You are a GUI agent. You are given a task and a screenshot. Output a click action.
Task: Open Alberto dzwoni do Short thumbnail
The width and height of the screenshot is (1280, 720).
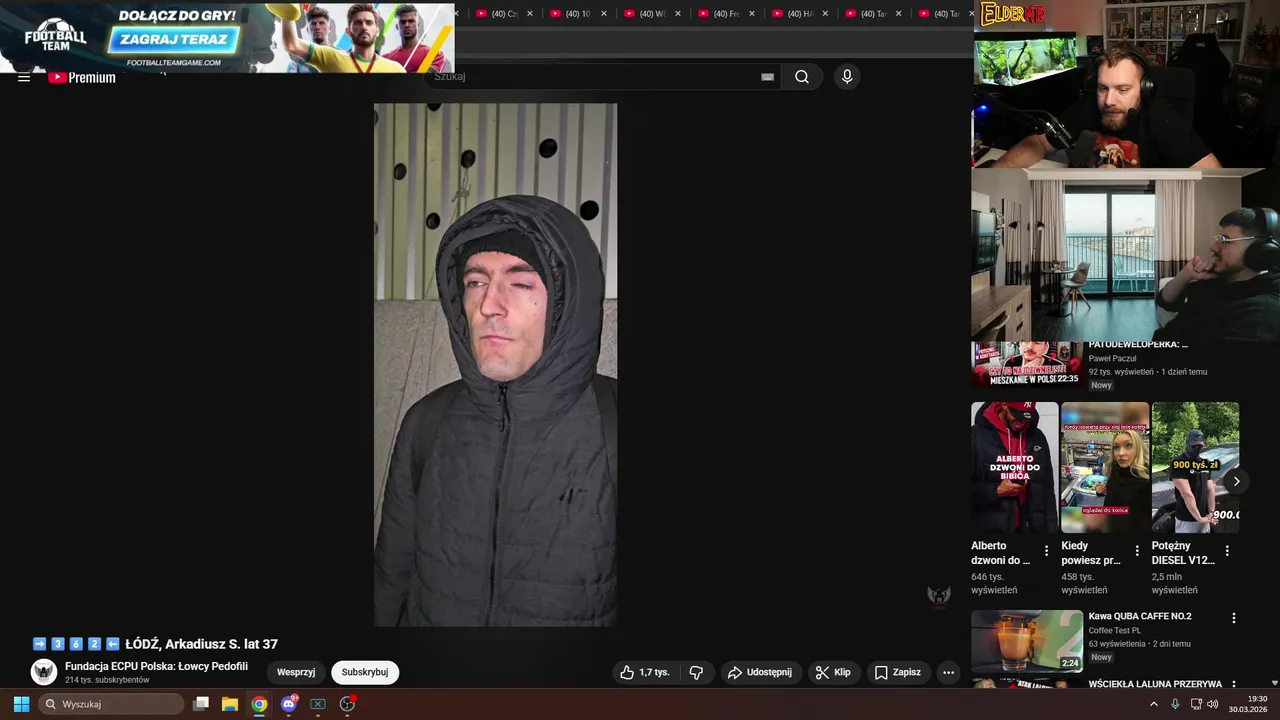point(1014,467)
